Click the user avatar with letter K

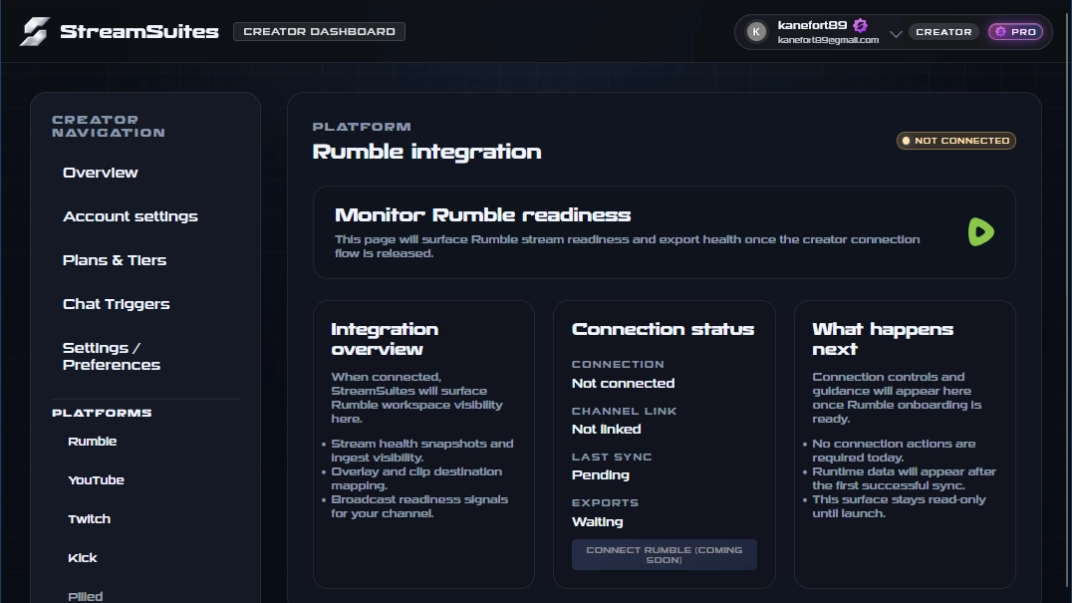point(757,32)
